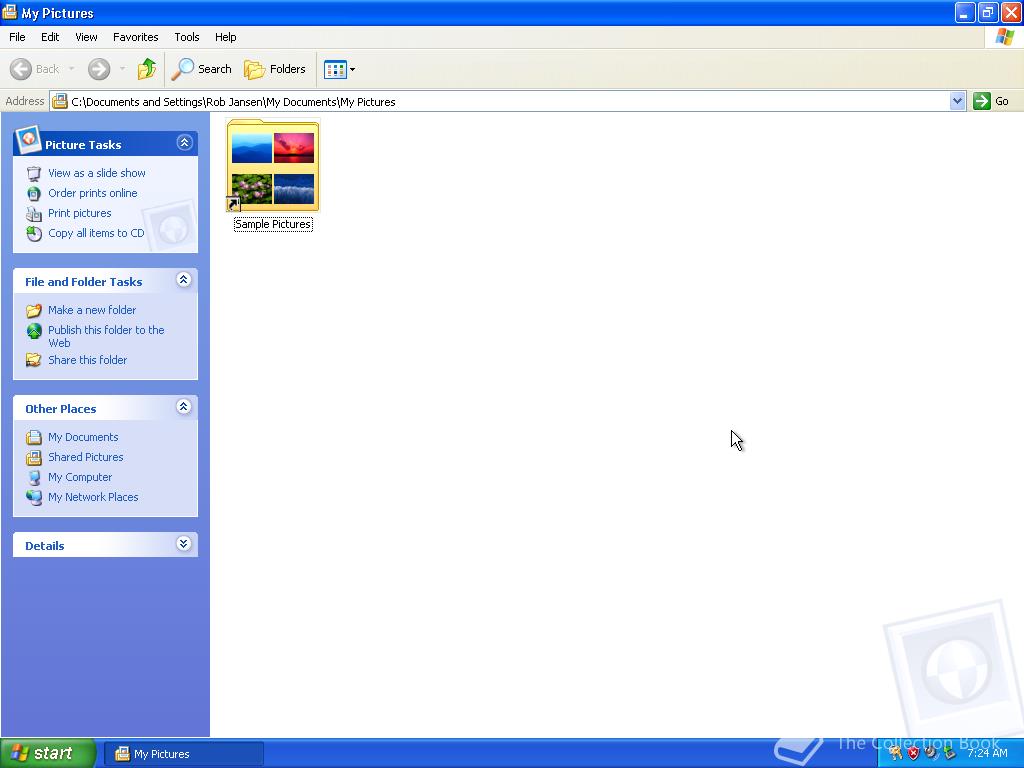Click the Copy to CD disc icon
The width and height of the screenshot is (1024, 768).
[x=34, y=234]
